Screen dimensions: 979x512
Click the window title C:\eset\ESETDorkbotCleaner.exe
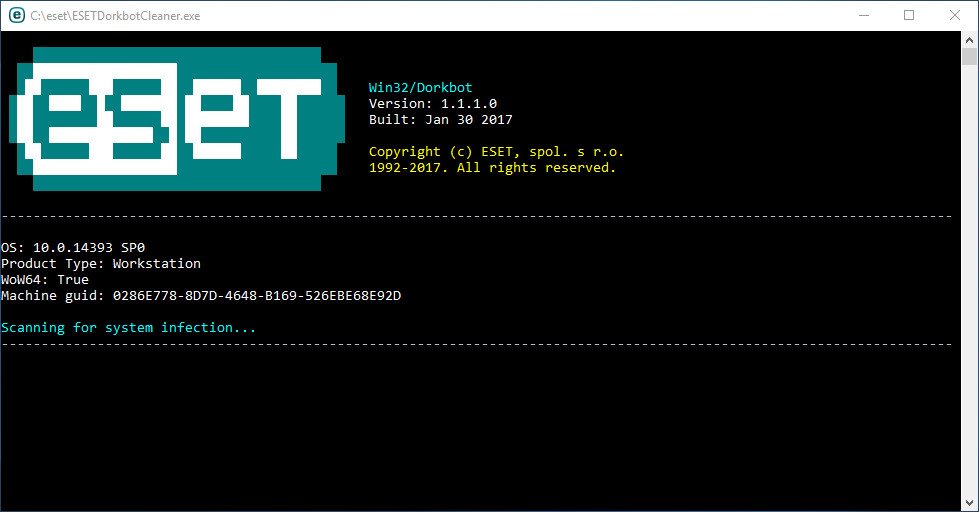(116, 16)
